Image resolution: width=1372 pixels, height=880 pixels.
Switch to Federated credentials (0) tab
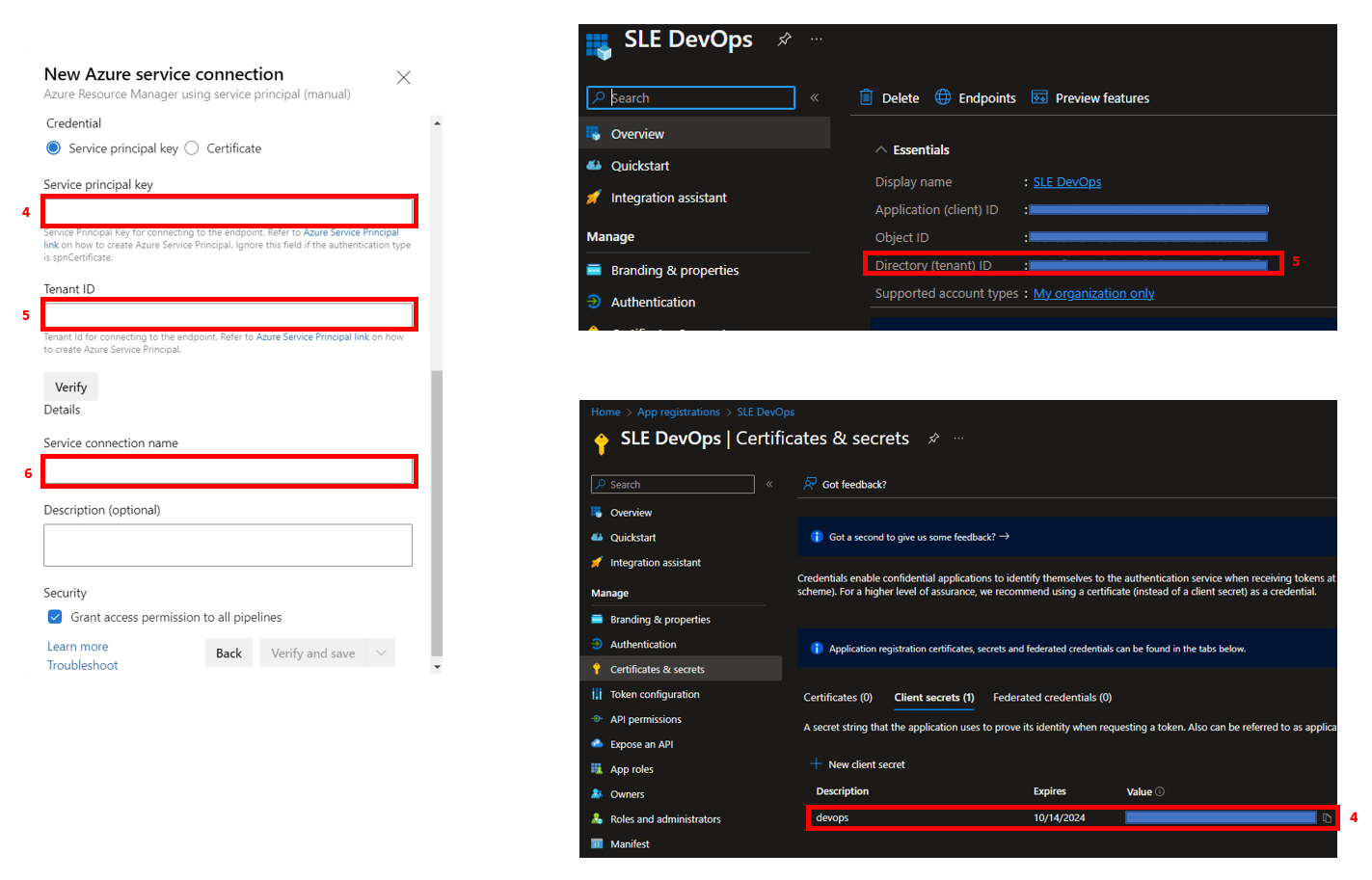[x=1052, y=697]
